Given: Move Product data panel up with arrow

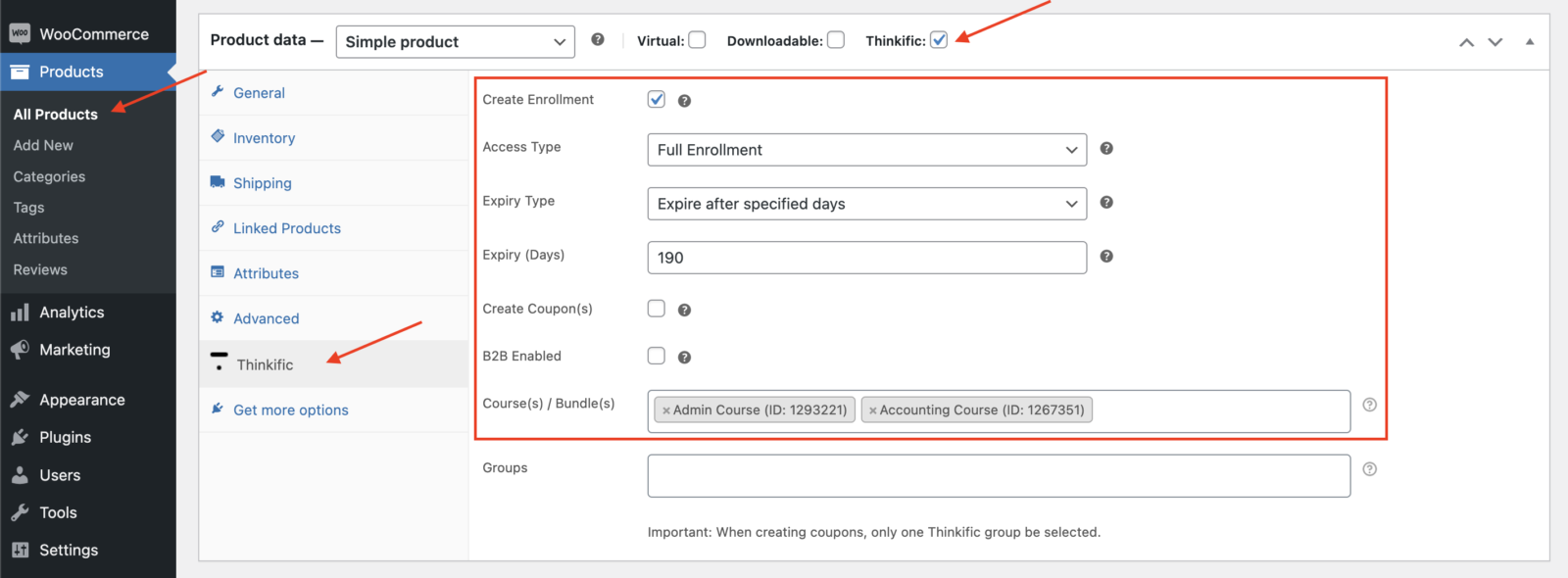Looking at the screenshot, I should click(1466, 42).
